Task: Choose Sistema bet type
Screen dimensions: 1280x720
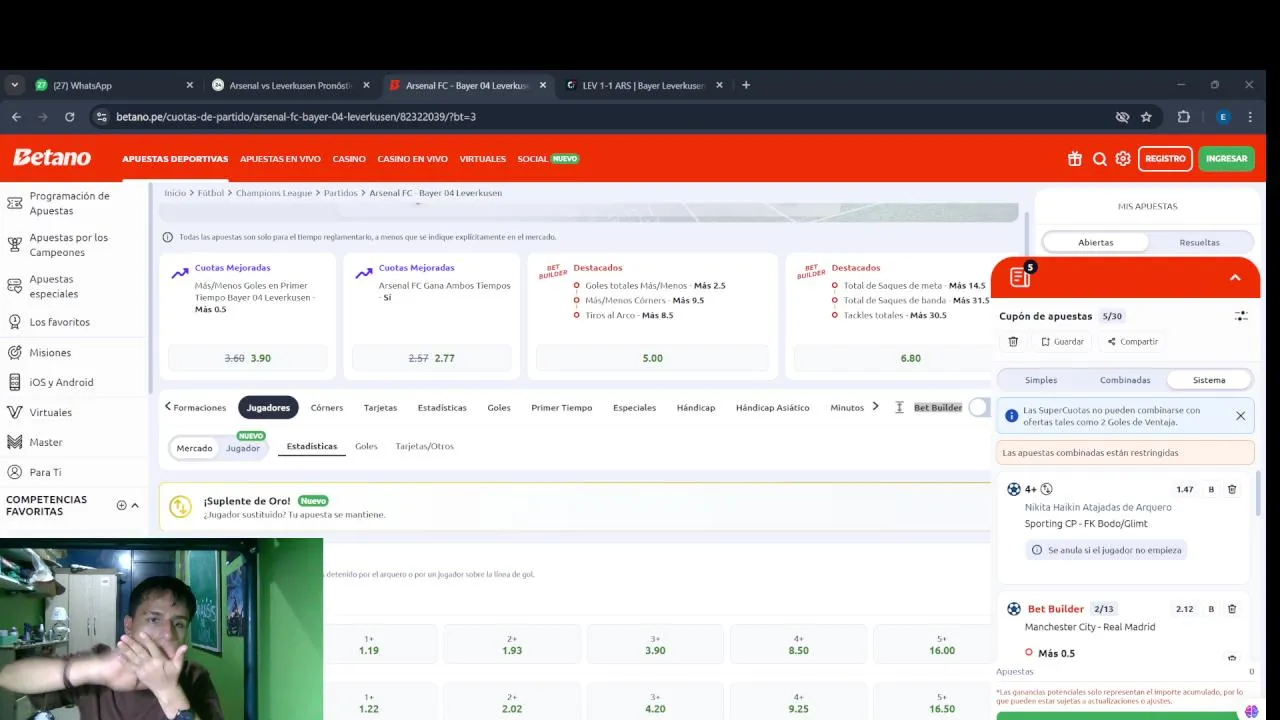Action: click(x=1209, y=380)
